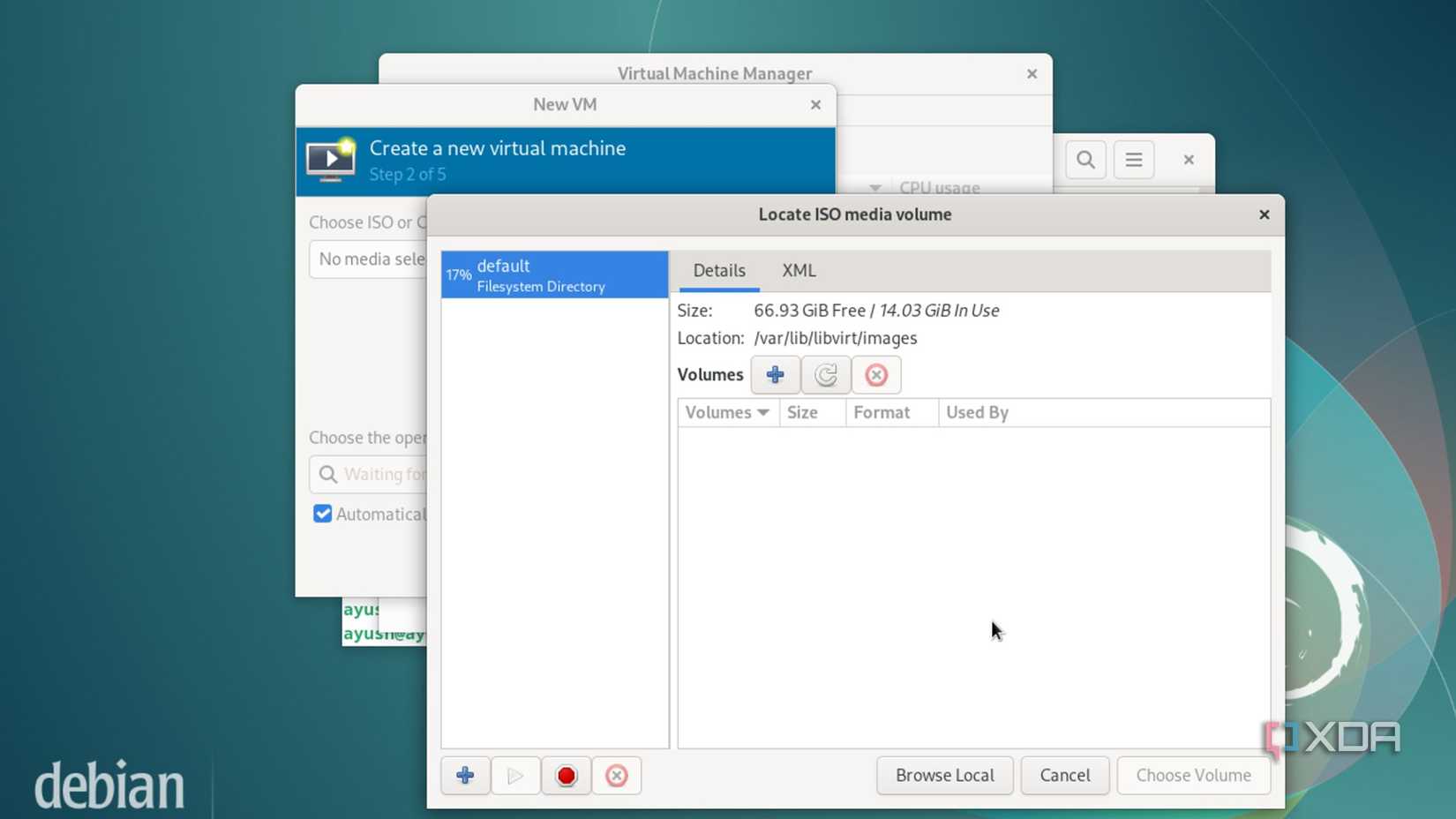The width and height of the screenshot is (1456, 819).
Task: Expand the CPU usage dropdown
Action: [874, 187]
